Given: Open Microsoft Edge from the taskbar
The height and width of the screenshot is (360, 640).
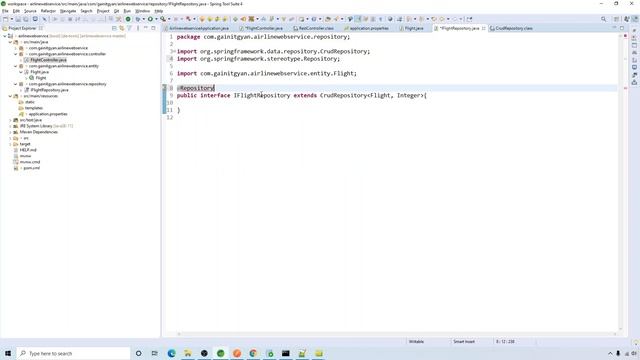Looking at the screenshot, I should coord(171,353).
